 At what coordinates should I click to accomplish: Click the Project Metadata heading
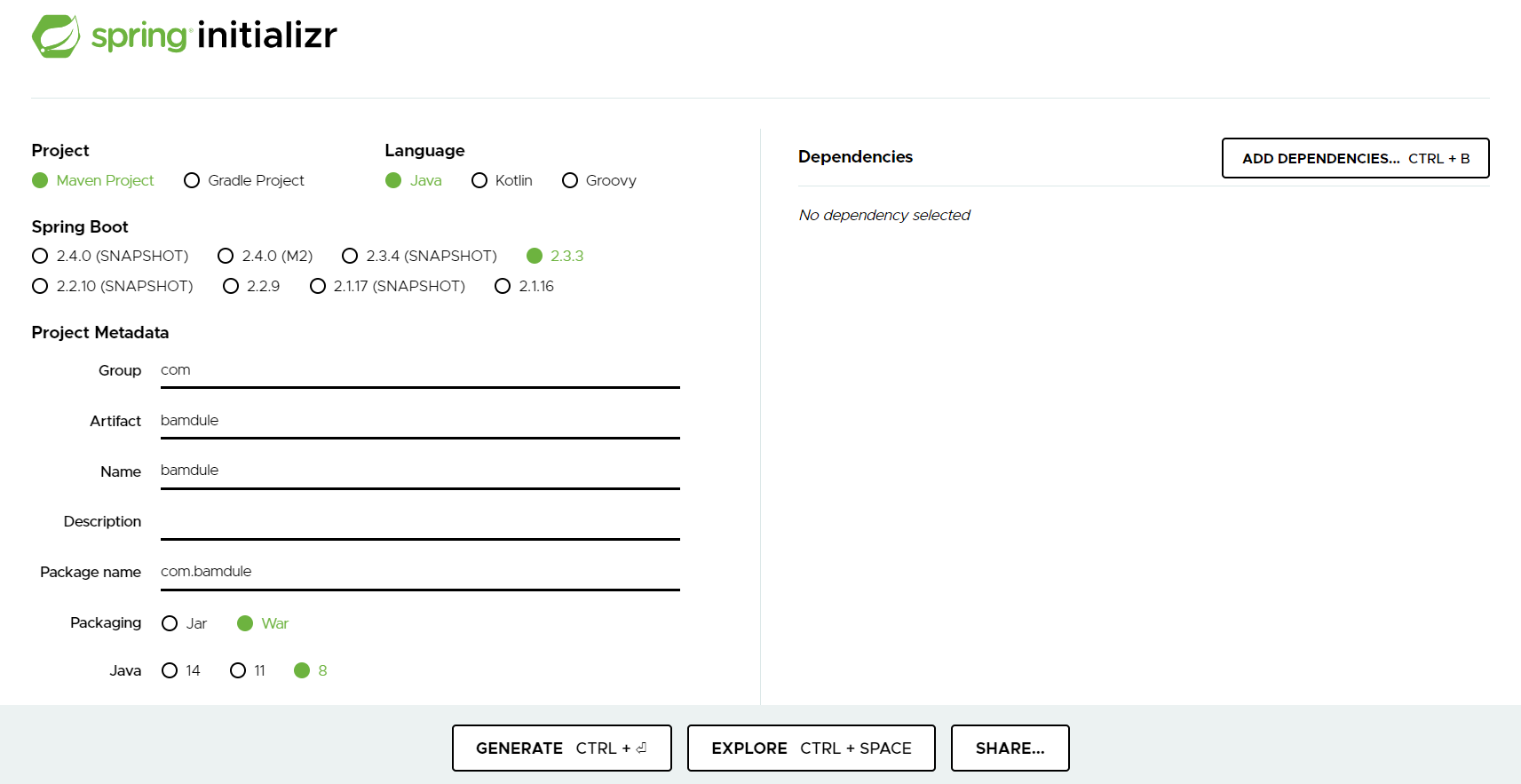pyautogui.click(x=100, y=332)
